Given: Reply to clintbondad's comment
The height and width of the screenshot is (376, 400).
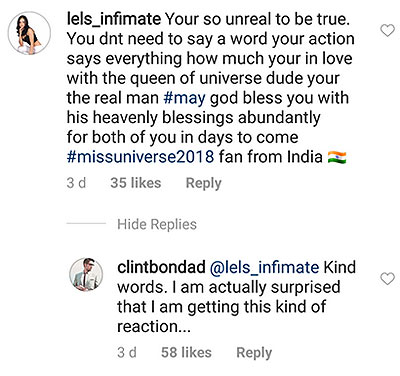Looking at the screenshot, I should coord(254,353).
